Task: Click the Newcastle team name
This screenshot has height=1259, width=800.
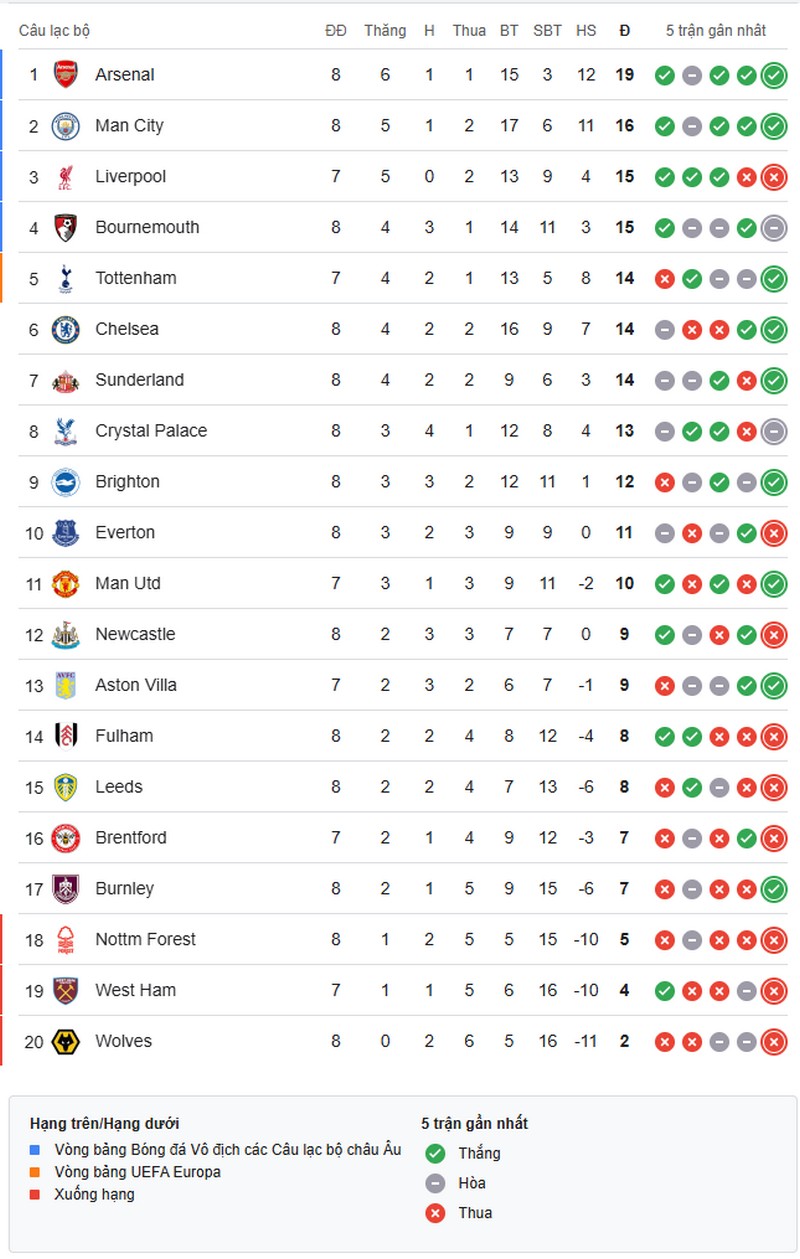Action: (x=135, y=634)
